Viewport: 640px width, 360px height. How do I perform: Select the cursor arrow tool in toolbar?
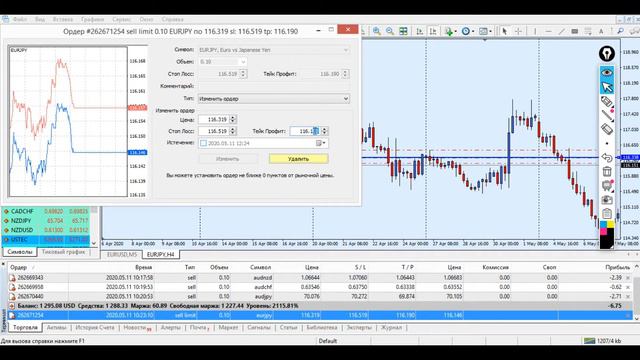(x=504, y=31)
